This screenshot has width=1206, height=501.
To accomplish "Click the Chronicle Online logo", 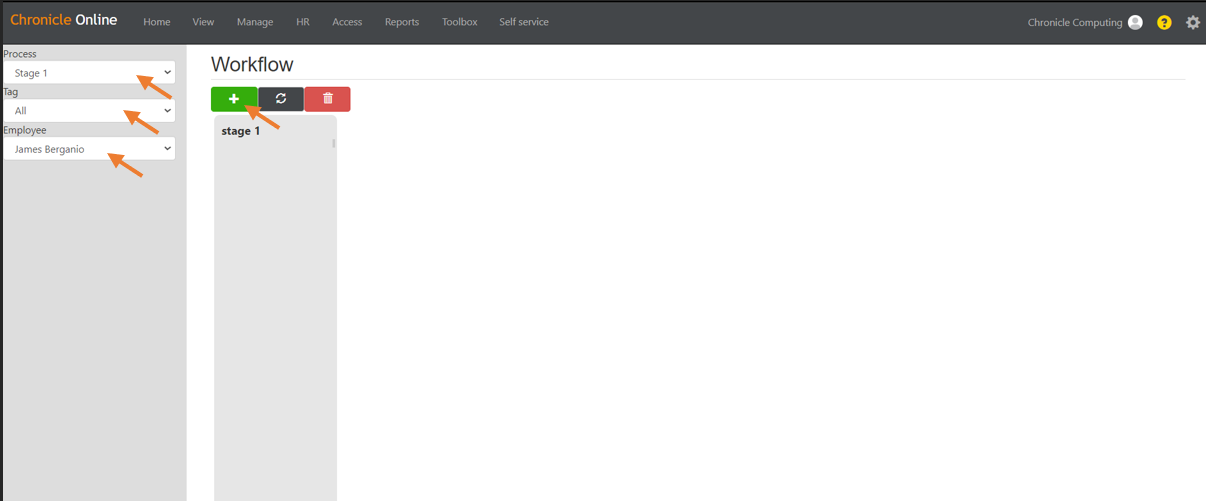I will click(x=64, y=20).
